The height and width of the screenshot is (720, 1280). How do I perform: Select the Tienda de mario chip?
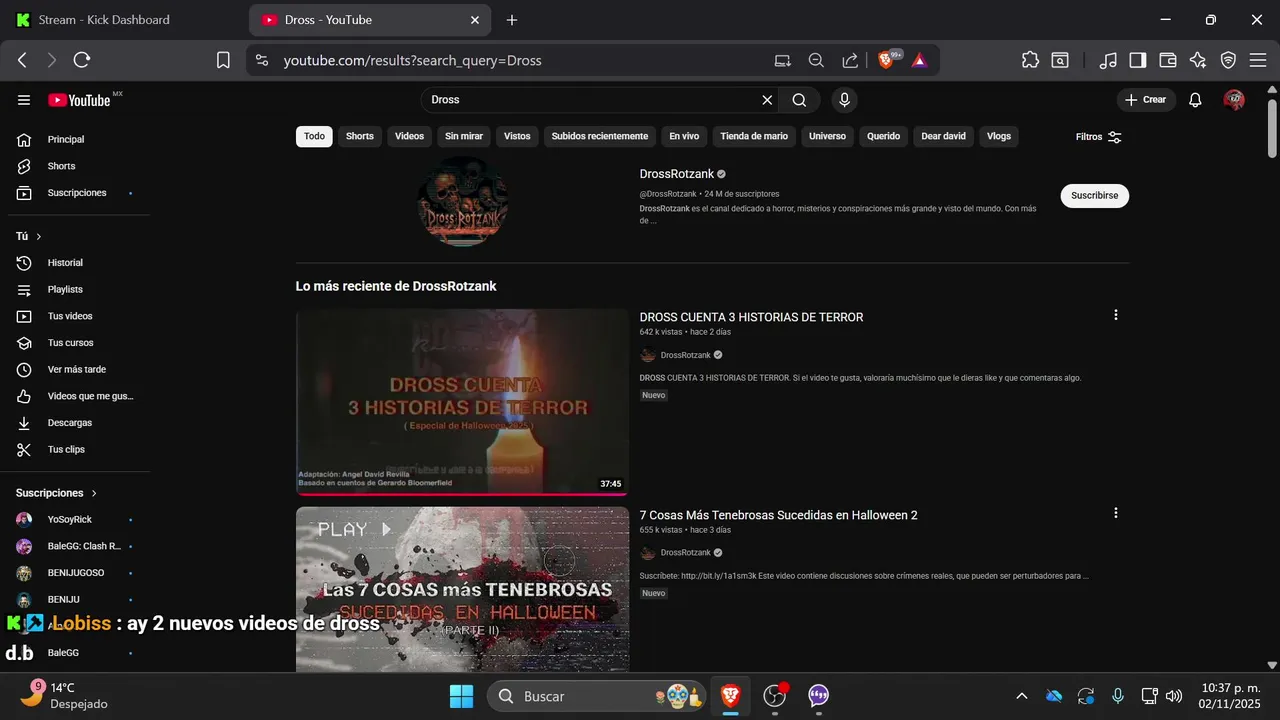click(754, 136)
